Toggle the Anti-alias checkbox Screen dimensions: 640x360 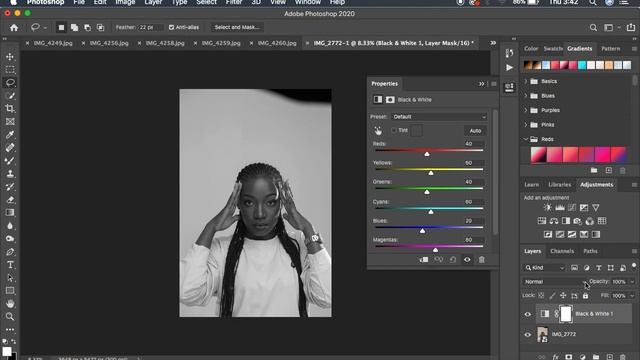point(171,27)
